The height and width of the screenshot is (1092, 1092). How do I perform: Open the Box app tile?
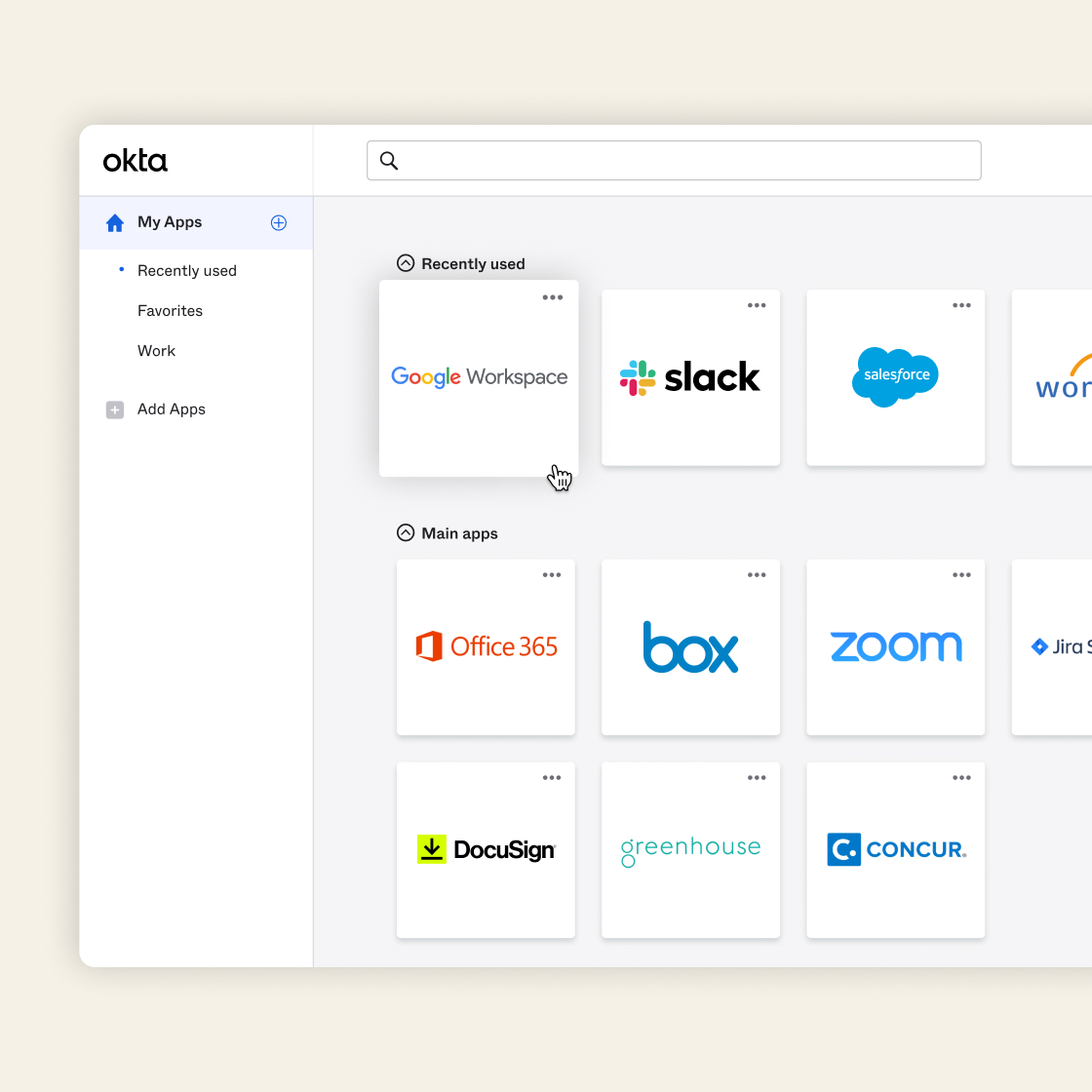(x=690, y=647)
